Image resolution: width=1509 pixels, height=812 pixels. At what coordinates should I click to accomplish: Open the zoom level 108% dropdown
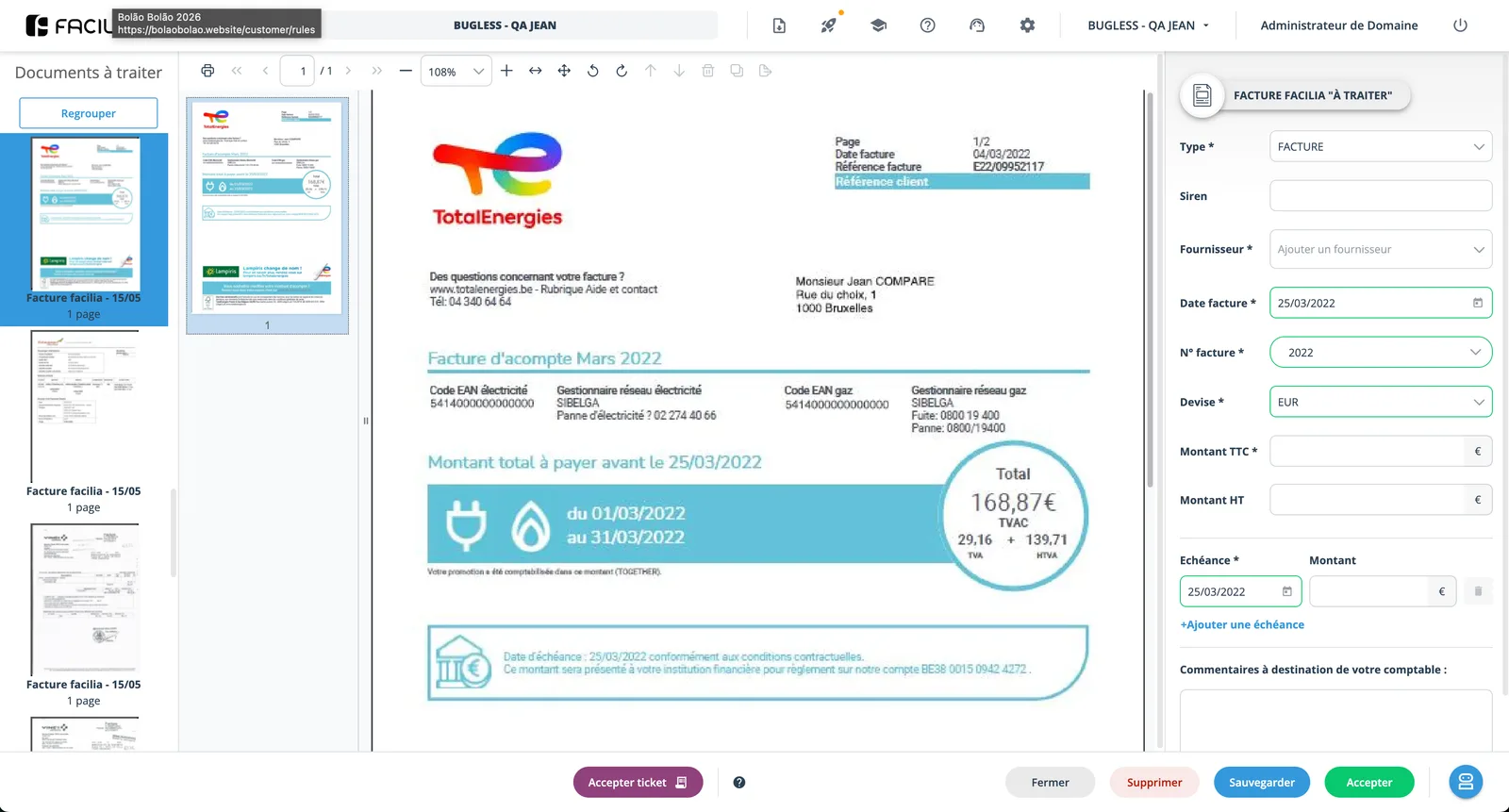click(x=456, y=71)
